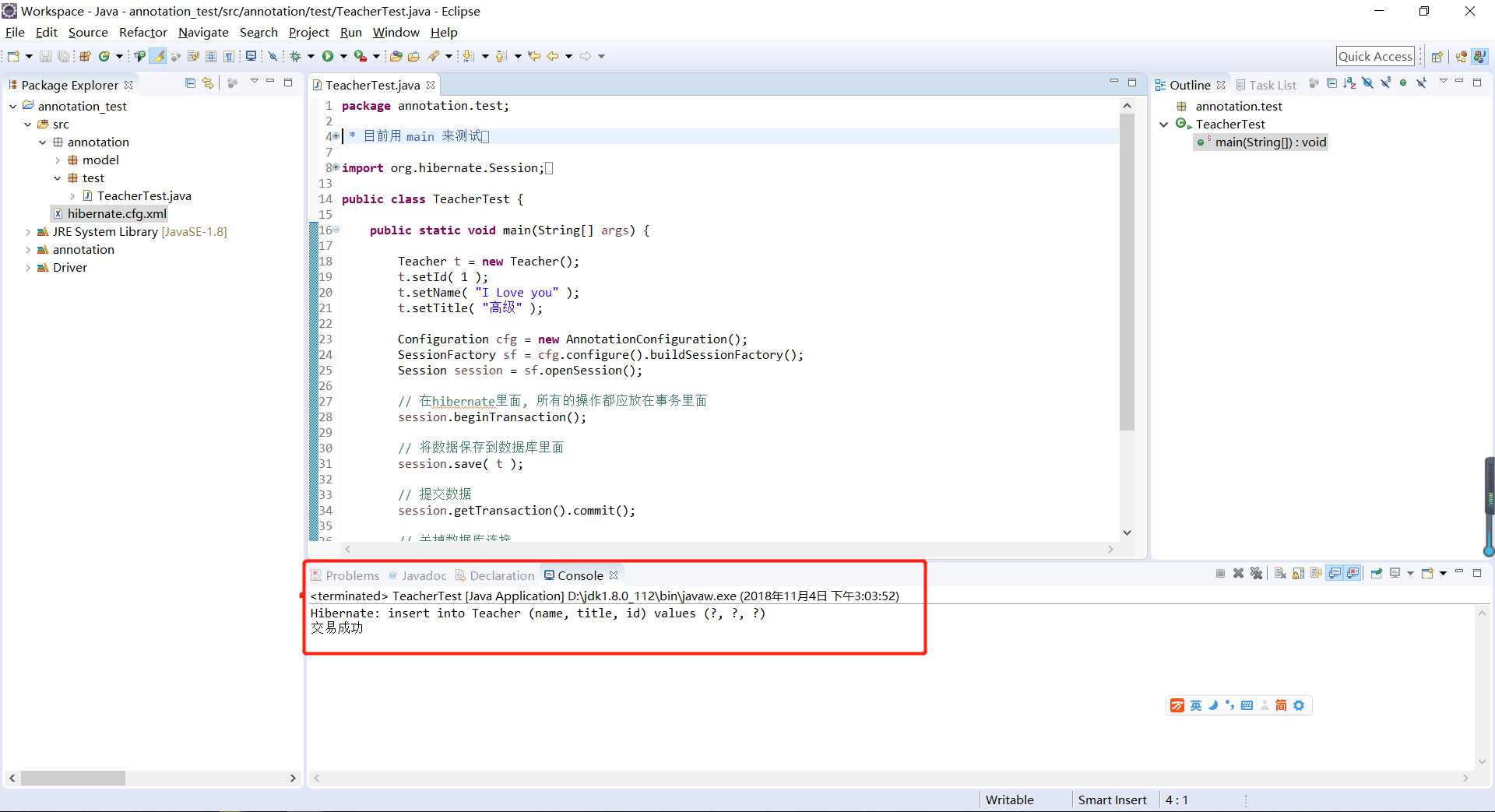This screenshot has height=812, width=1495.
Task: Toggle Show Console on Standard Error
Action: [x=1353, y=574]
